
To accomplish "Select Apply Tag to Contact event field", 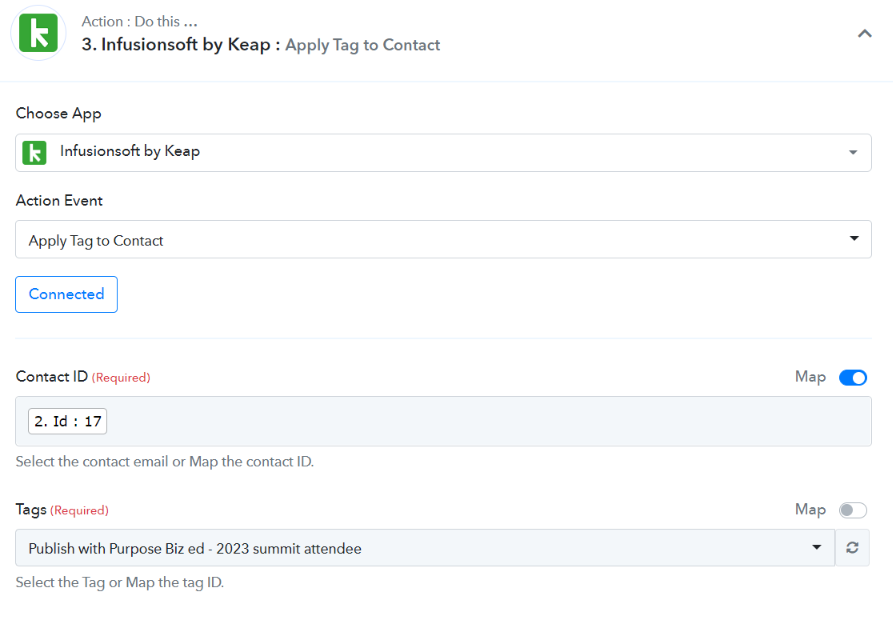I will pos(443,239).
